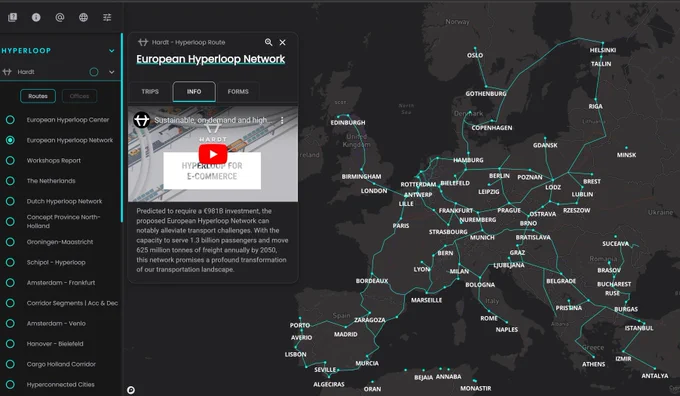The image size is (680, 396).
Task: Select The Netherlands radio button
Action: point(10,181)
